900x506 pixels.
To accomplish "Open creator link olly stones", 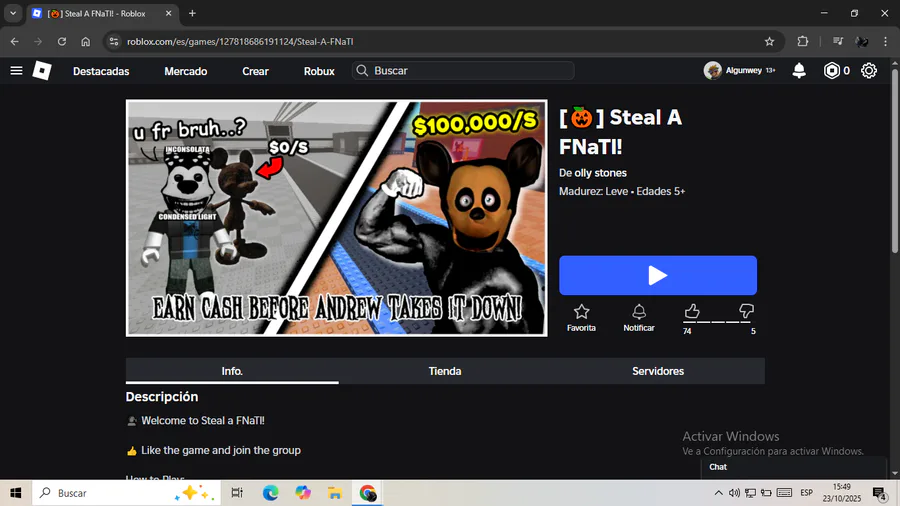I will coord(600,173).
